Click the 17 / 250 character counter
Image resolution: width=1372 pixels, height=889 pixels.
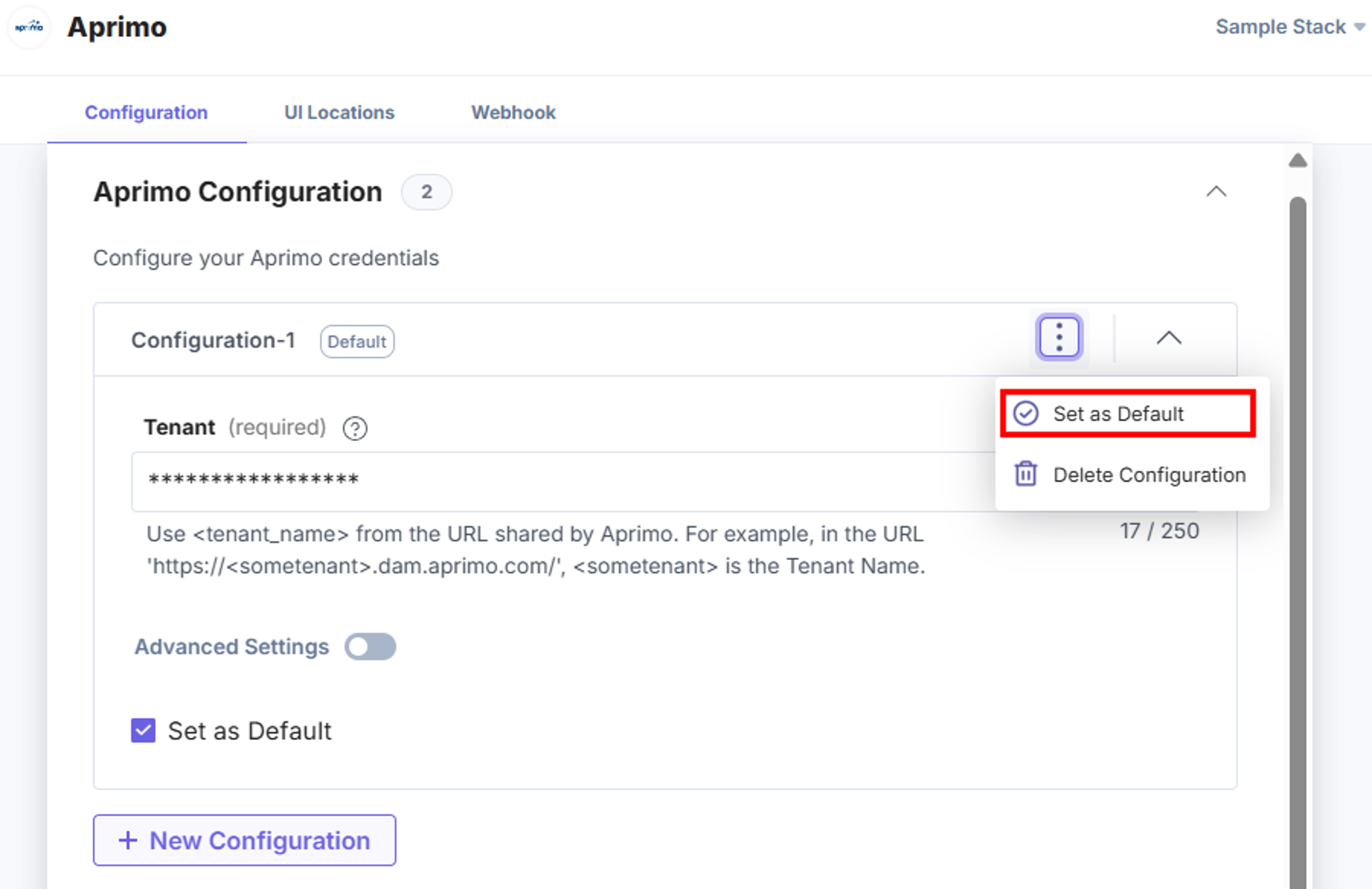coord(1159,531)
